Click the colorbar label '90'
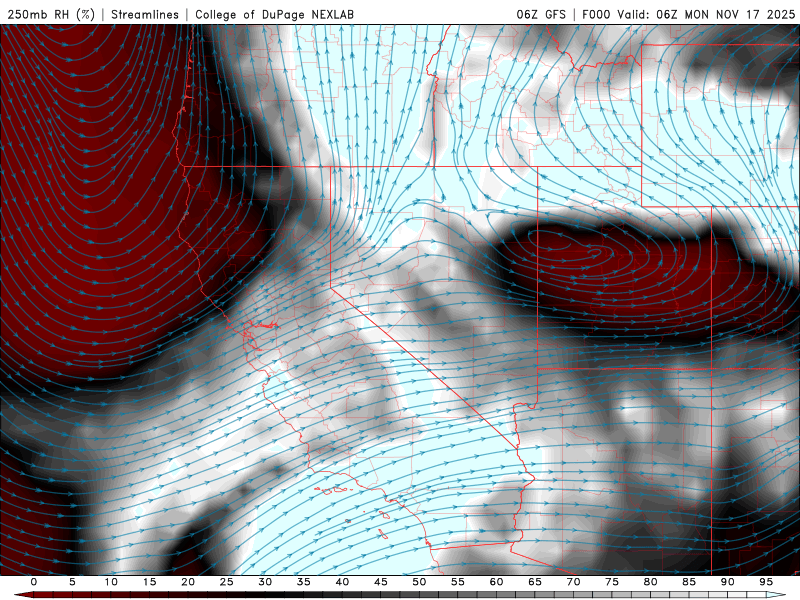 tap(727, 582)
